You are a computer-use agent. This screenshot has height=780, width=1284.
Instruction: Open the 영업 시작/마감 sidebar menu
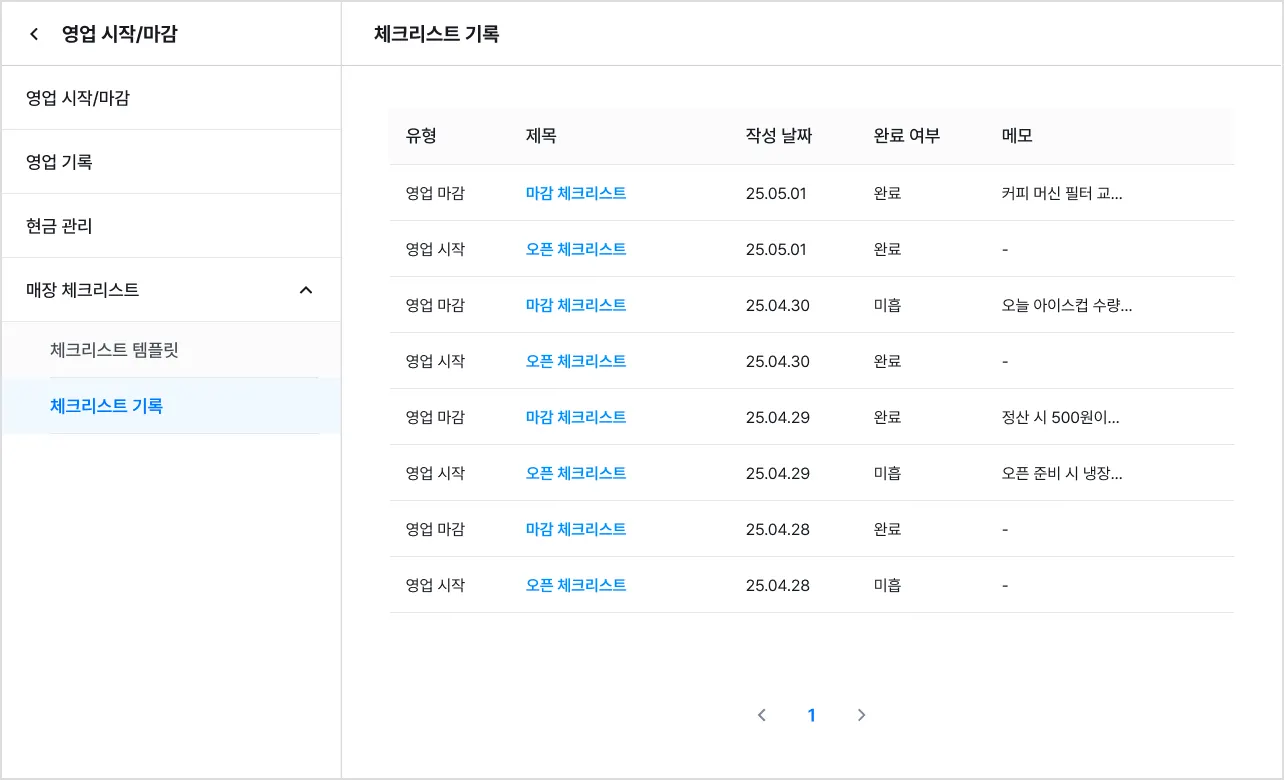click(78, 98)
